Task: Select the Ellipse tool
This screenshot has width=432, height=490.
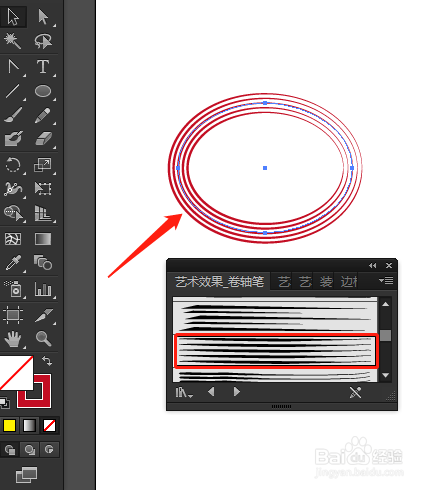Action: 43,91
